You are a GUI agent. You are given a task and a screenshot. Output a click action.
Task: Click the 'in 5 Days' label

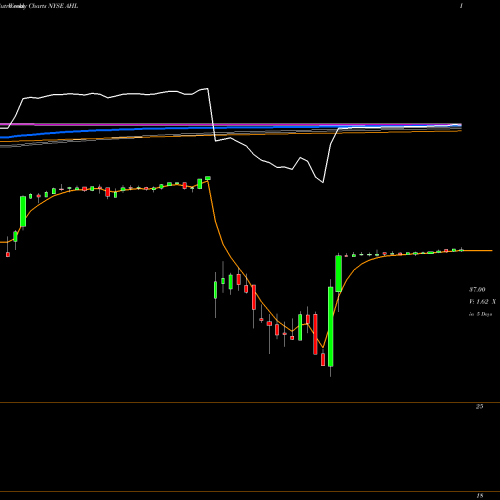(x=480, y=314)
